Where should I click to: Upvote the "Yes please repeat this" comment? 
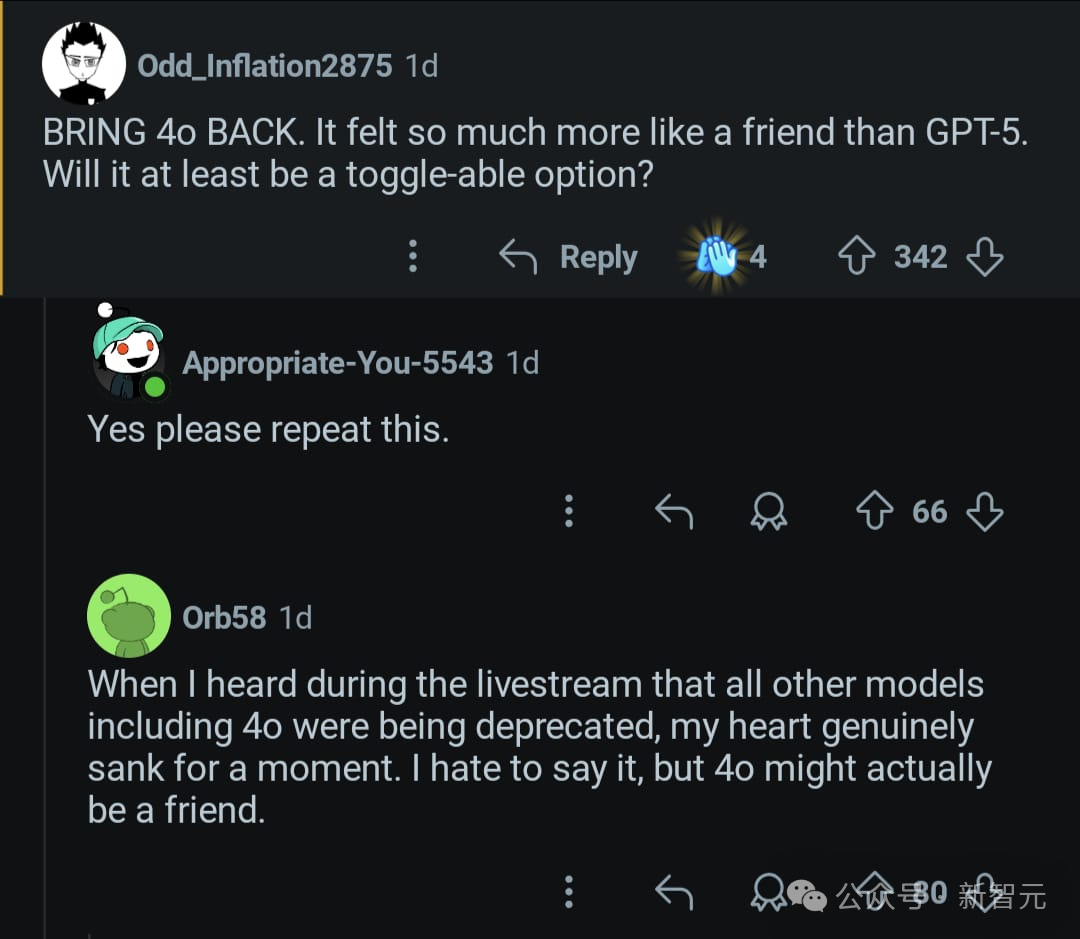[x=875, y=512]
